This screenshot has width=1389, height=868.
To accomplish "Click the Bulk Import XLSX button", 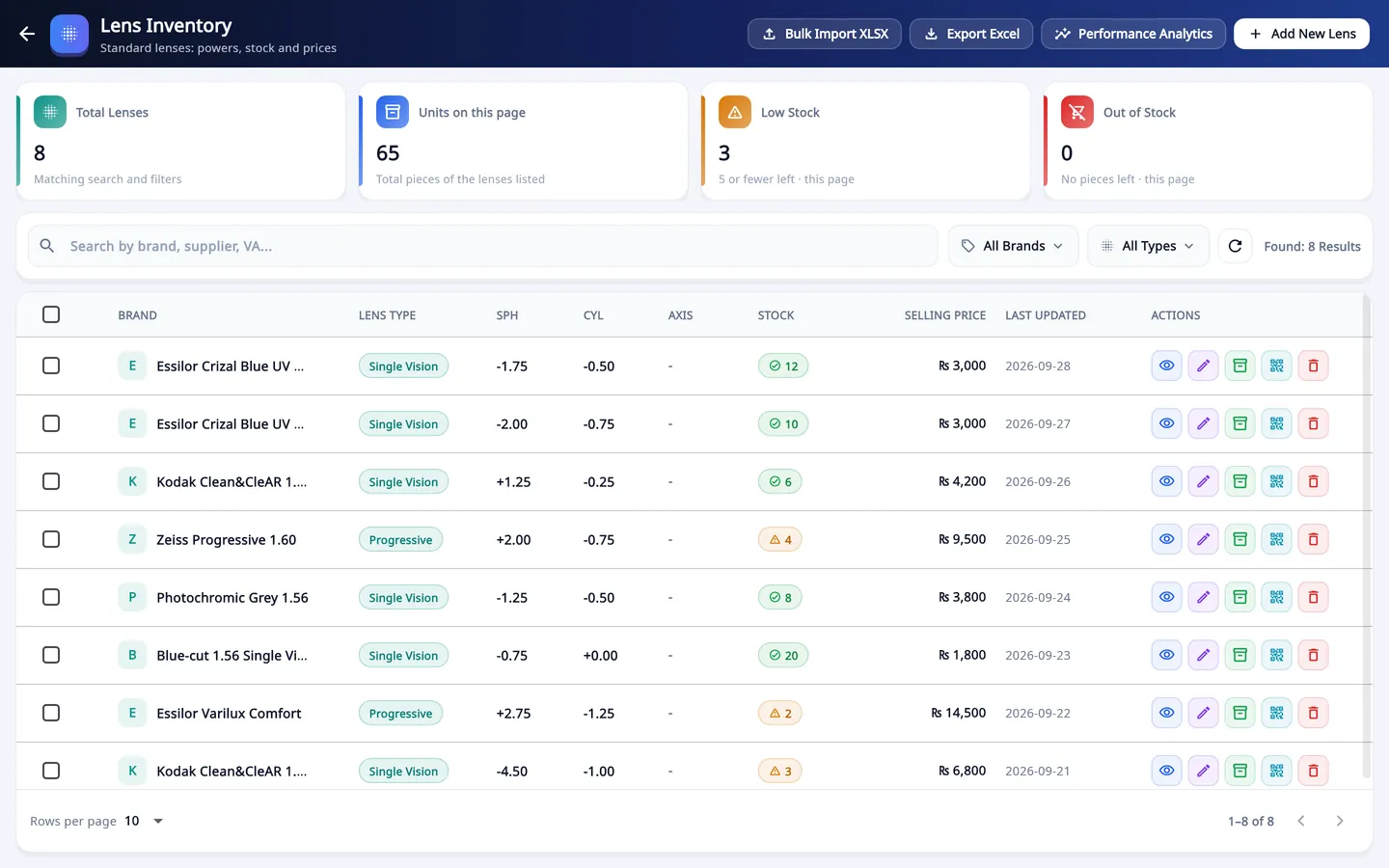I will point(825,34).
